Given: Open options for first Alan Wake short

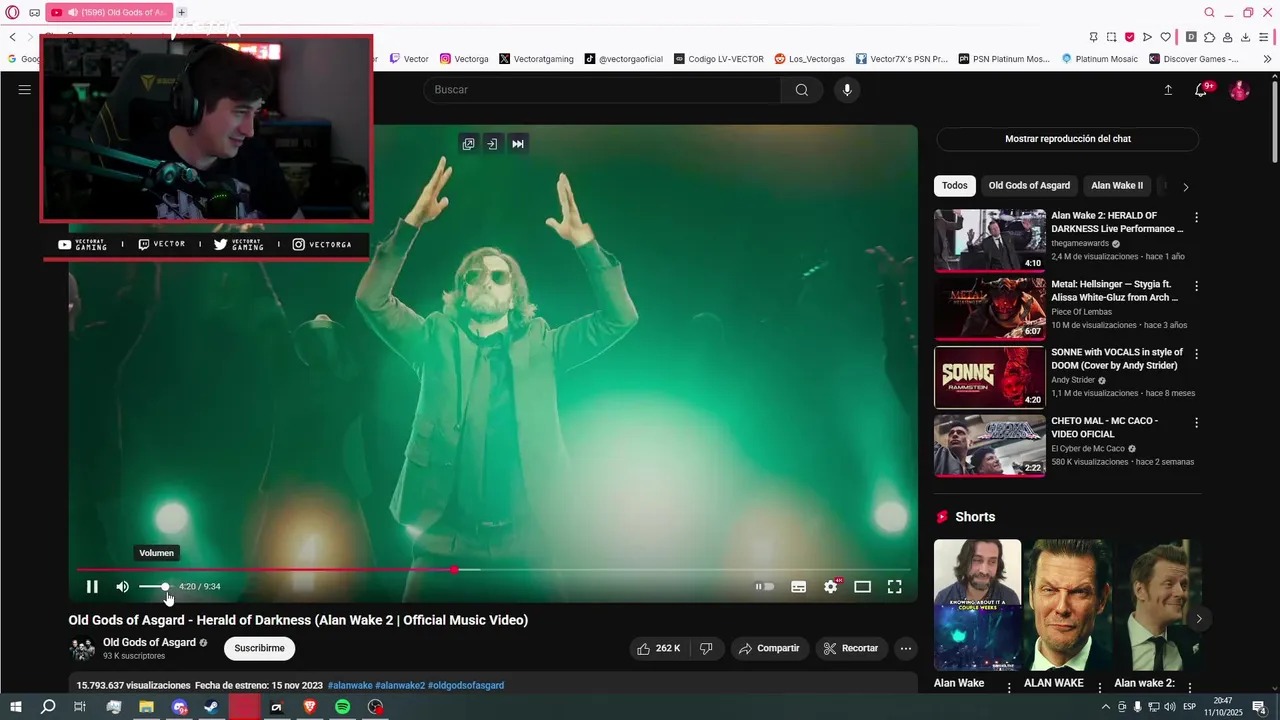Looking at the screenshot, I should (1009, 688).
